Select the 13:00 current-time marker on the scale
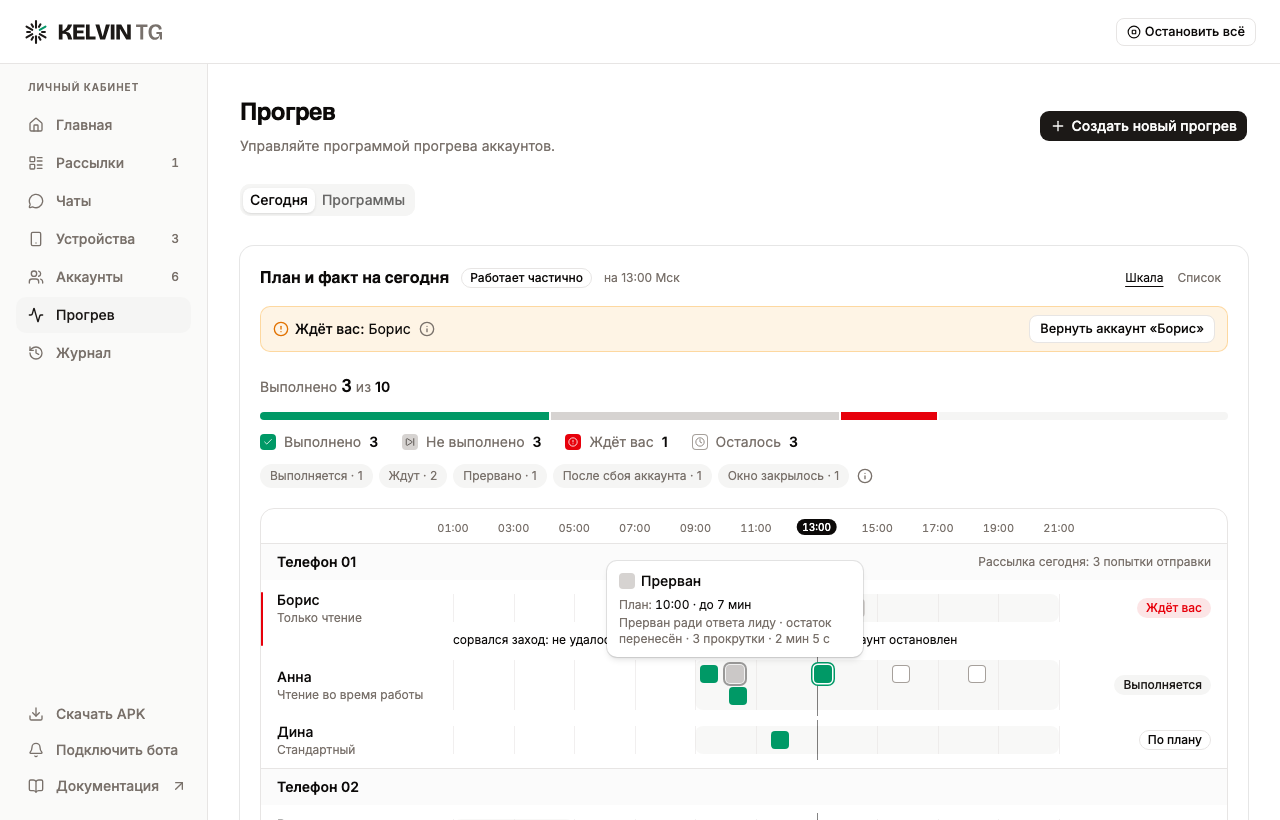1280x820 pixels. pos(817,528)
